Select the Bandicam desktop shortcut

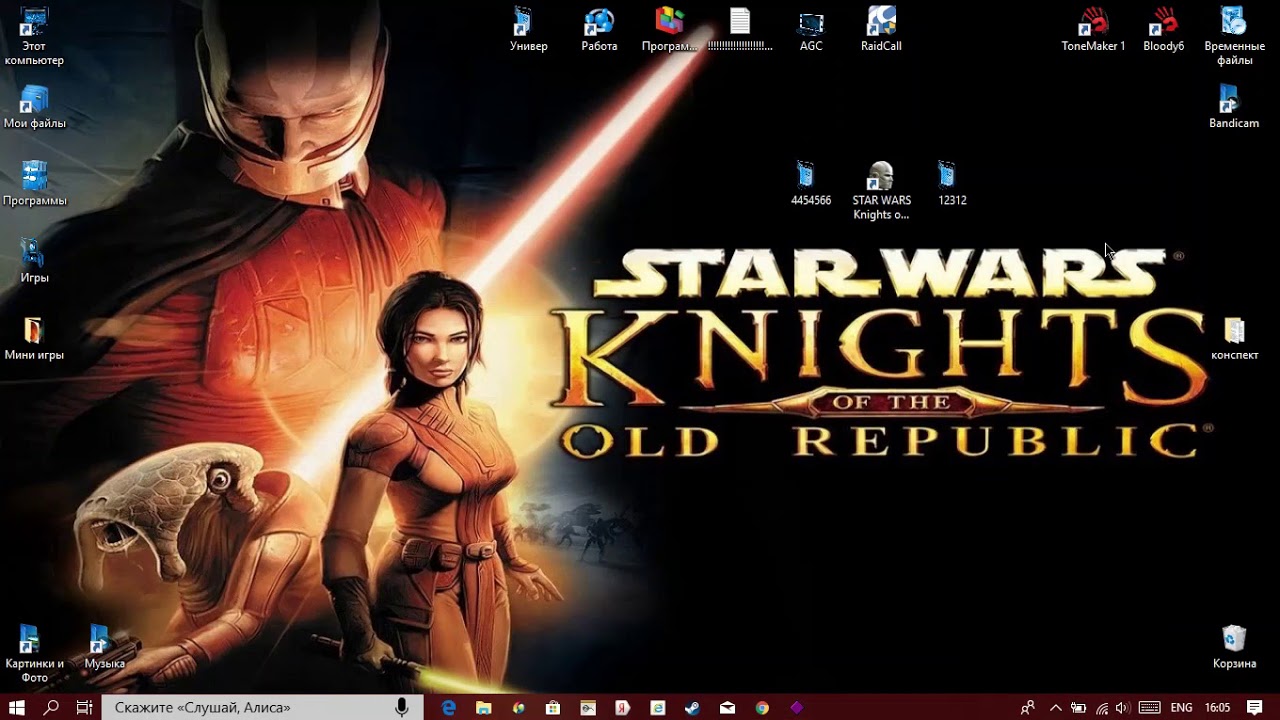[1233, 106]
